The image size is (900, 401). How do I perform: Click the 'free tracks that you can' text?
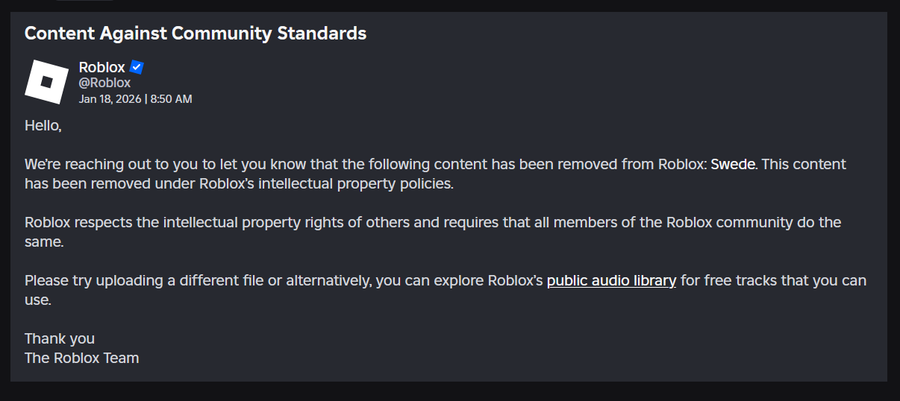click(x=775, y=281)
